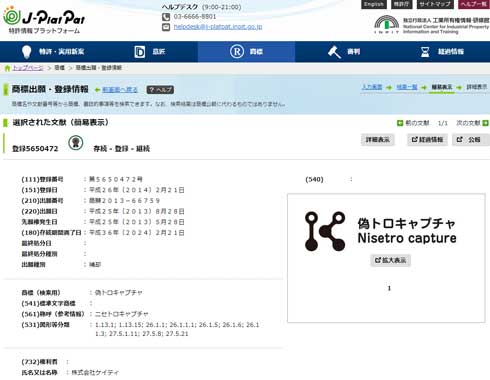Click the 選択された文献(簡易表示) heading
The image size is (490, 380).
pos(61,123)
